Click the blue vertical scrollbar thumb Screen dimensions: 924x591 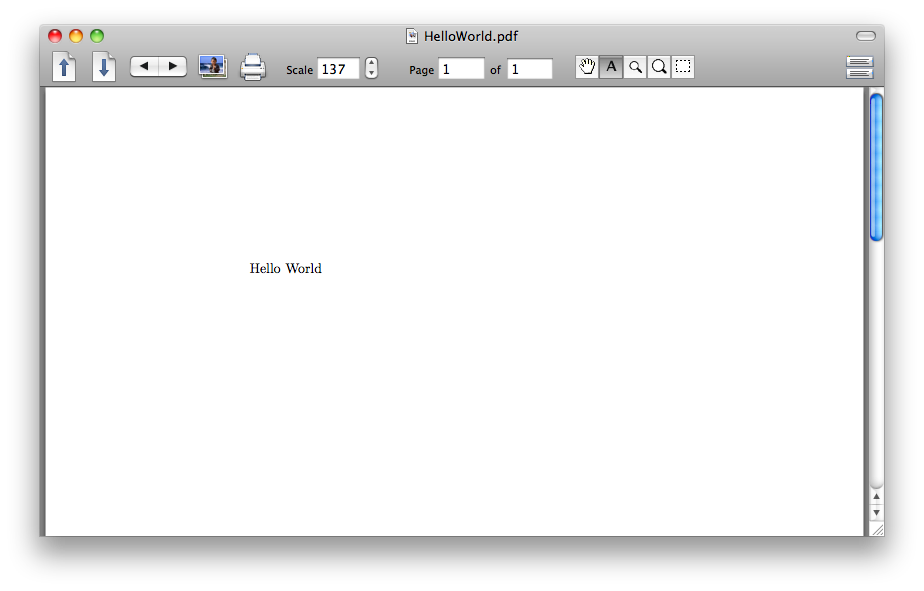[x=876, y=167]
